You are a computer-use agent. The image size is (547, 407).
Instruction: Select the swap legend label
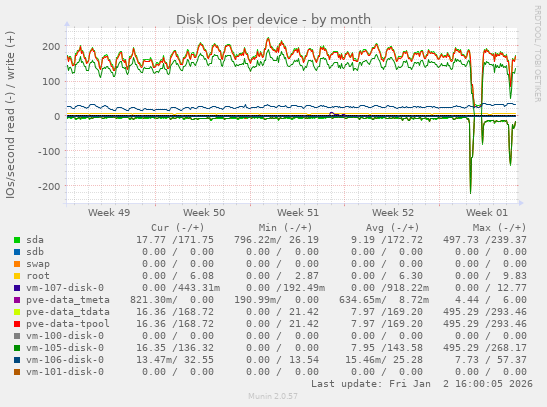(x=38, y=264)
